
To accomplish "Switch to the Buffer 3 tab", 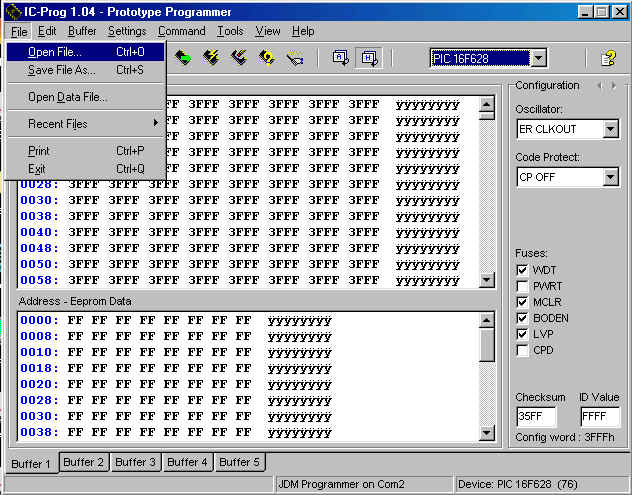I will pos(135,462).
